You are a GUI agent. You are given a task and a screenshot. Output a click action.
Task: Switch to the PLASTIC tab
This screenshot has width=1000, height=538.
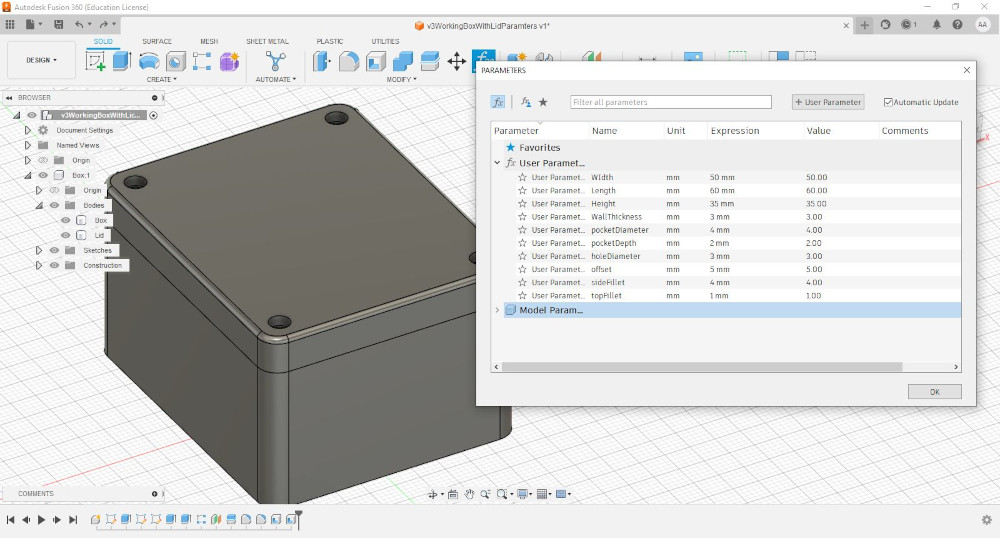[x=330, y=41]
